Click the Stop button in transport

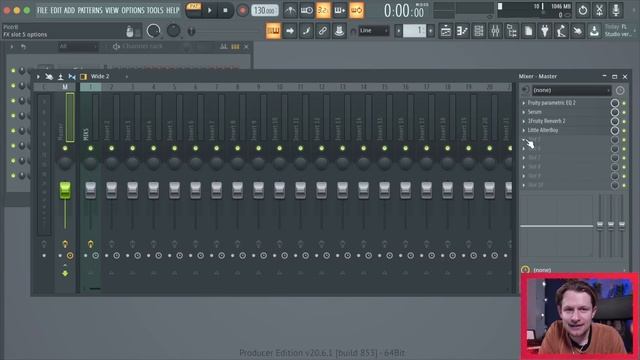[x=225, y=11]
